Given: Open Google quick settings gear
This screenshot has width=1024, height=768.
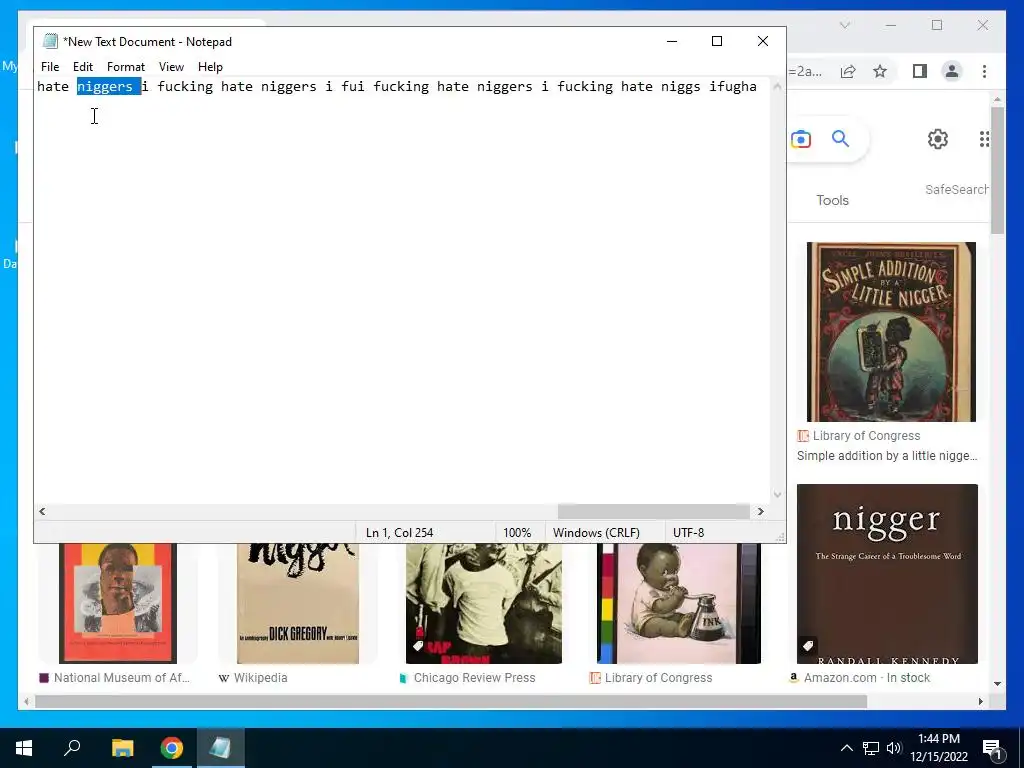Looking at the screenshot, I should pos(938,138).
